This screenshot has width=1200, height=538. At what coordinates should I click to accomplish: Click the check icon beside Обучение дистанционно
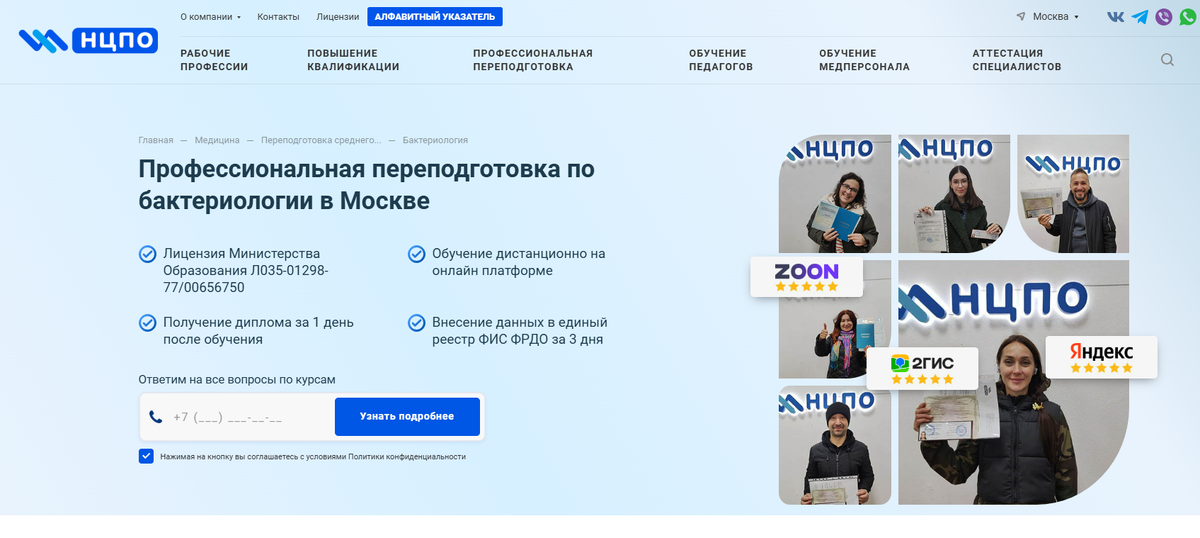[x=417, y=254]
